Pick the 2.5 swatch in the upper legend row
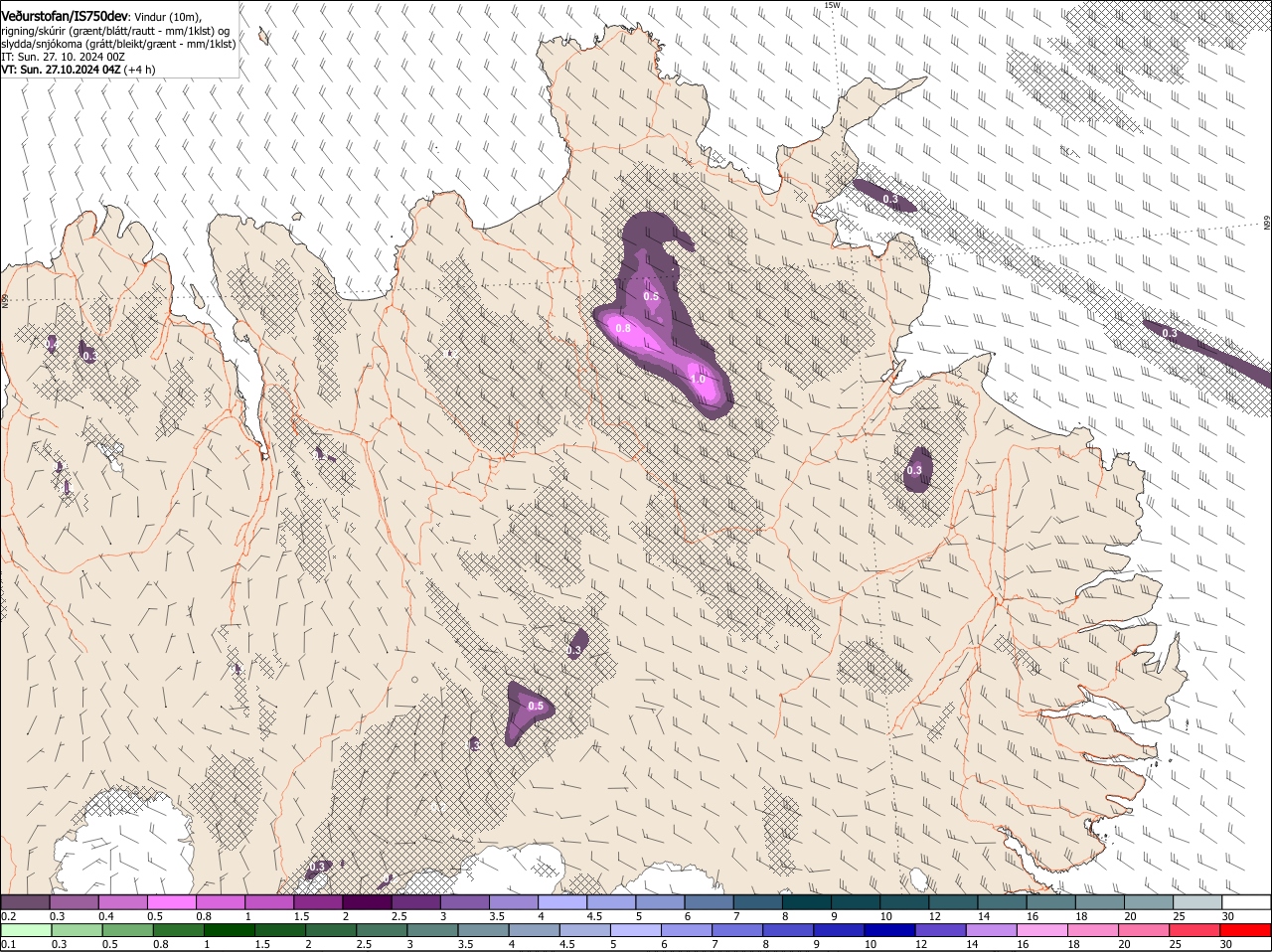Viewport: 1272px width, 952px height. tap(415, 901)
